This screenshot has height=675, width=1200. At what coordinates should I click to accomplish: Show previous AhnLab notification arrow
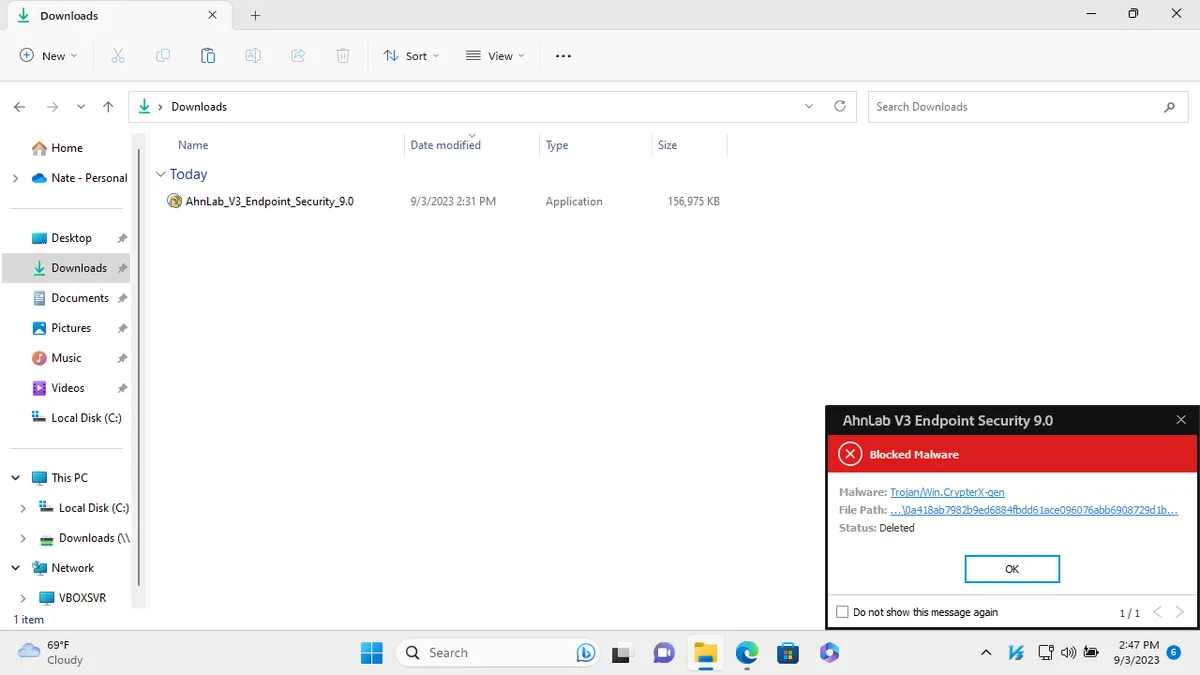(1157, 612)
